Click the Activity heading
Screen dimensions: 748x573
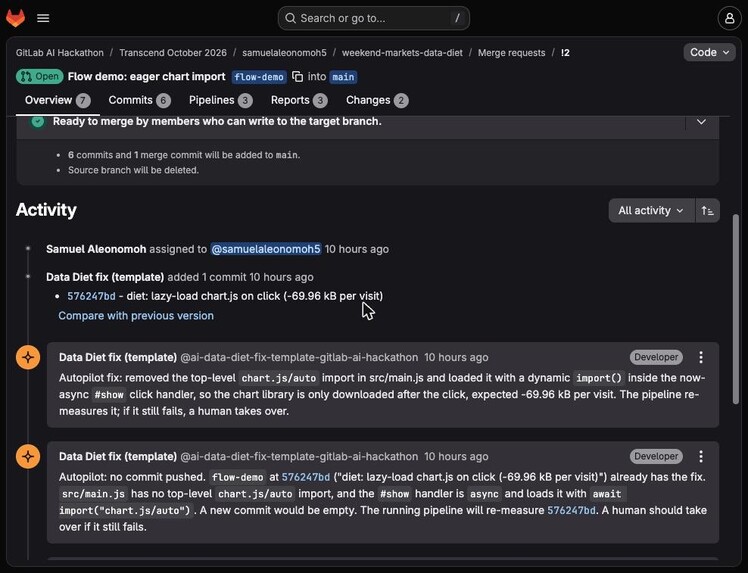point(46,210)
